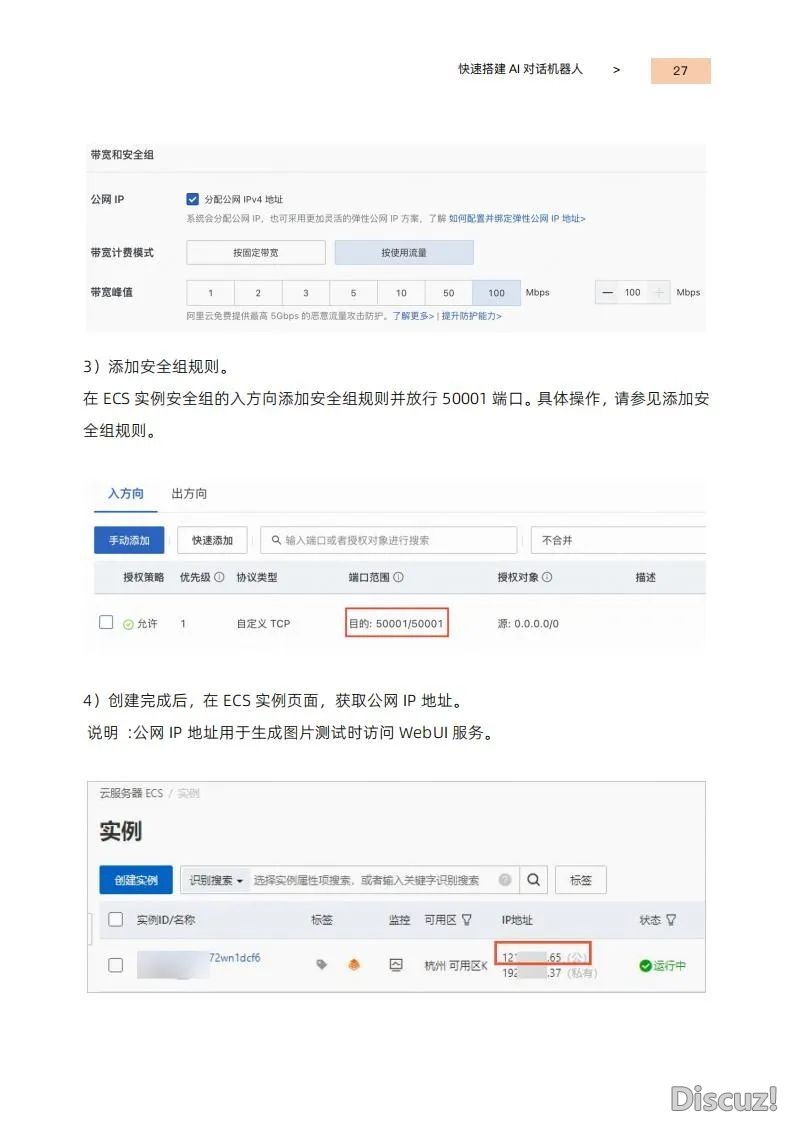
Task: Click info icon next to 端口范围
Action: 398,578
